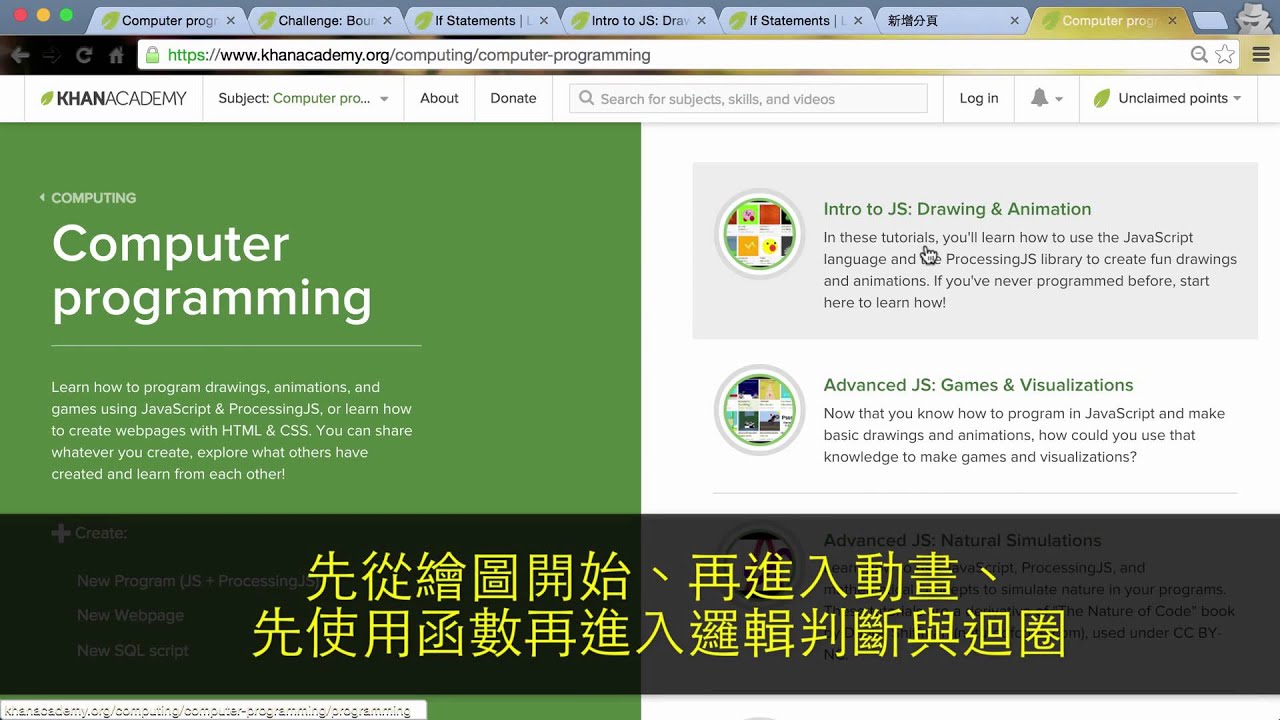Open notifications bell icon
Viewport: 1280px width, 720px height.
click(x=1040, y=98)
